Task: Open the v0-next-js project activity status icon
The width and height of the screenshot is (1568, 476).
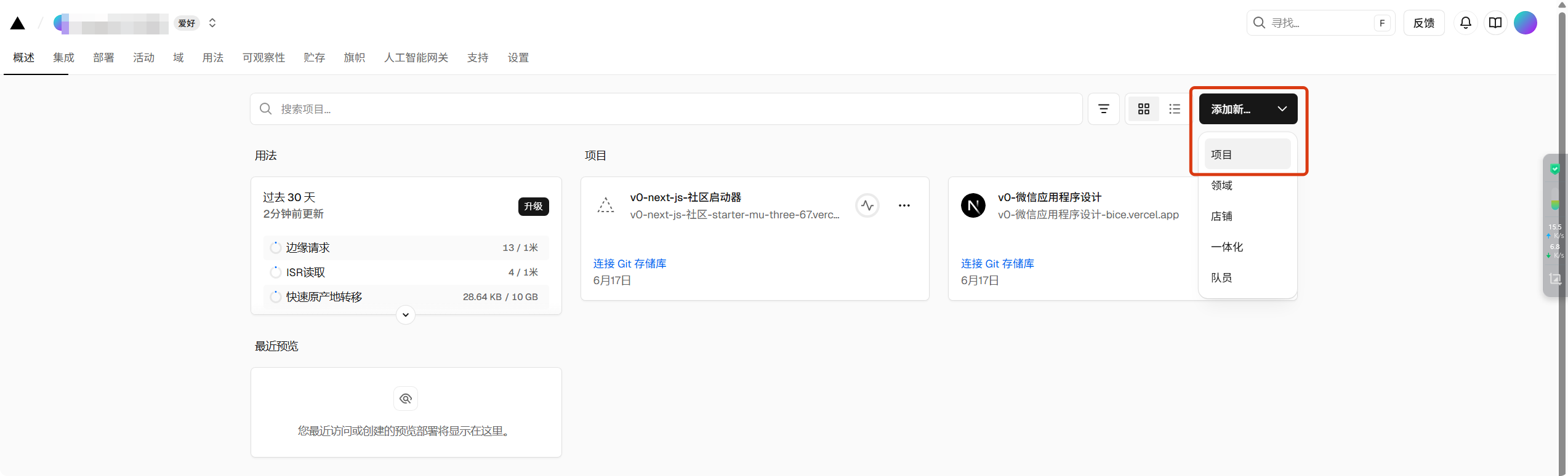Action: click(867, 205)
